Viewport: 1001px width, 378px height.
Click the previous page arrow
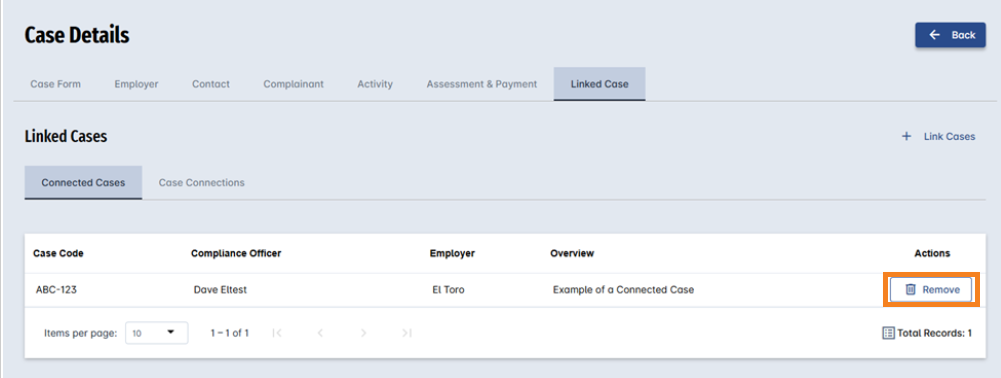[320, 333]
